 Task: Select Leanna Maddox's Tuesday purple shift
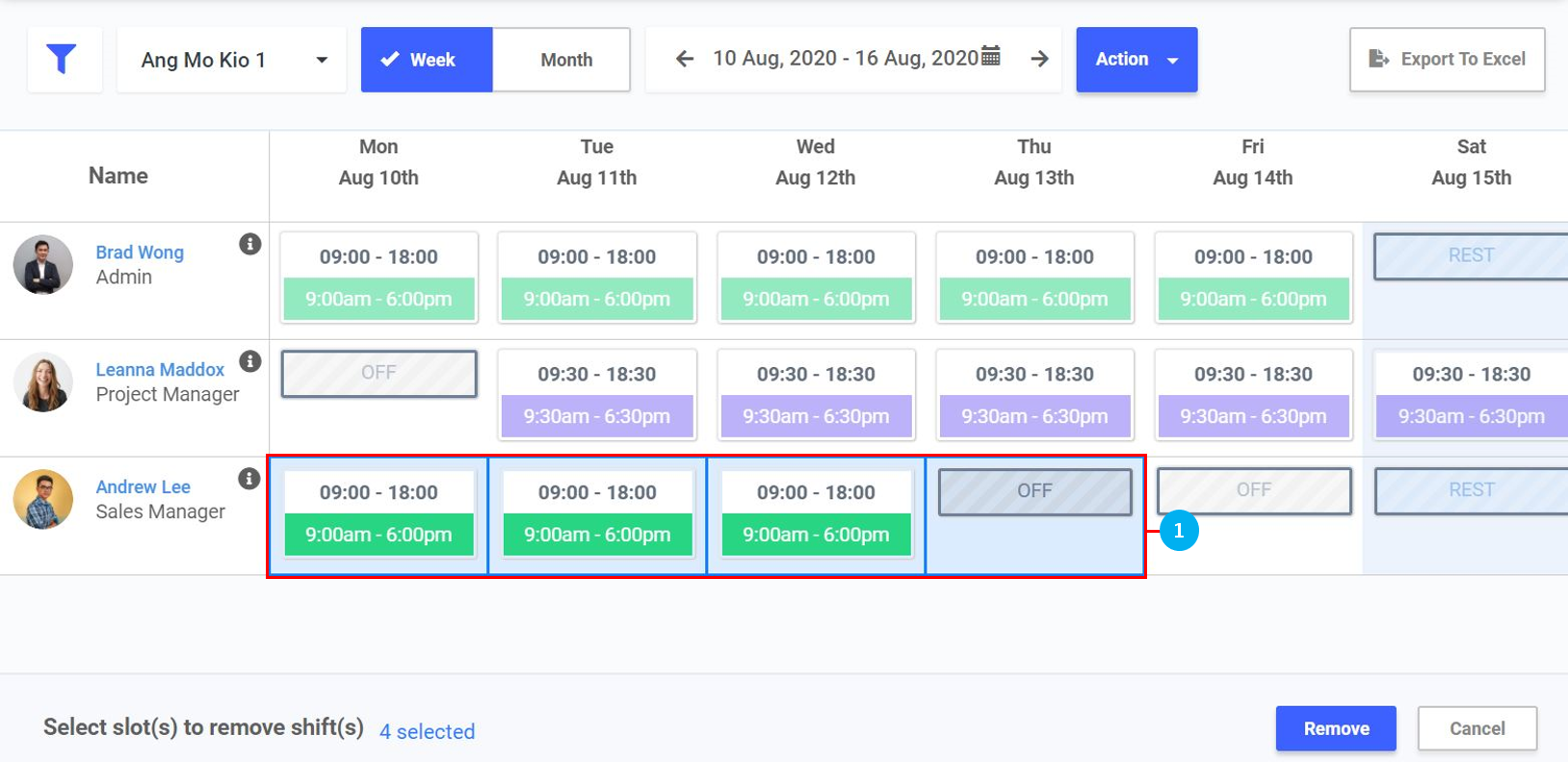pyautogui.click(x=597, y=416)
